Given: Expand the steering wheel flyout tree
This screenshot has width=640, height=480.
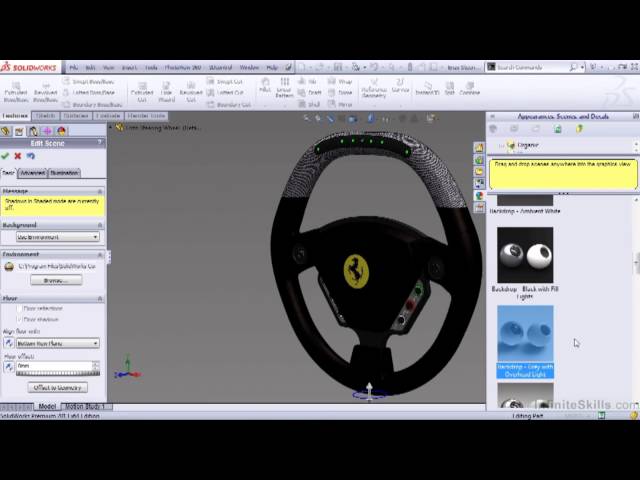Looking at the screenshot, I should tap(110, 128).
